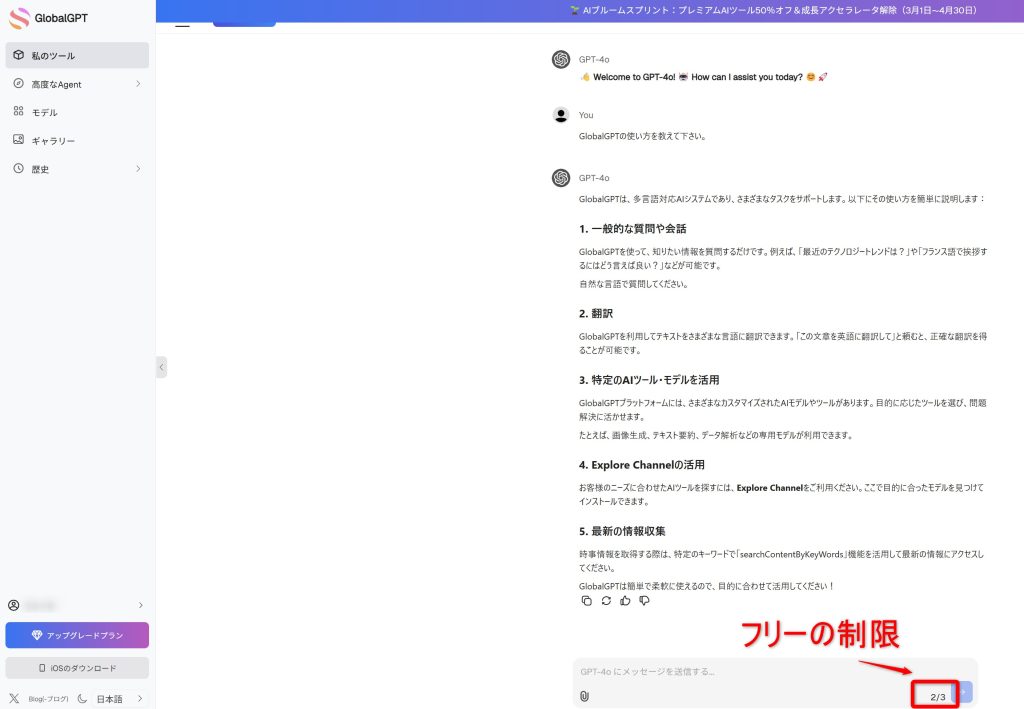The width and height of the screenshot is (1024, 709).
Task: Open the Blog link in sidebar footer
Action: click(49, 698)
